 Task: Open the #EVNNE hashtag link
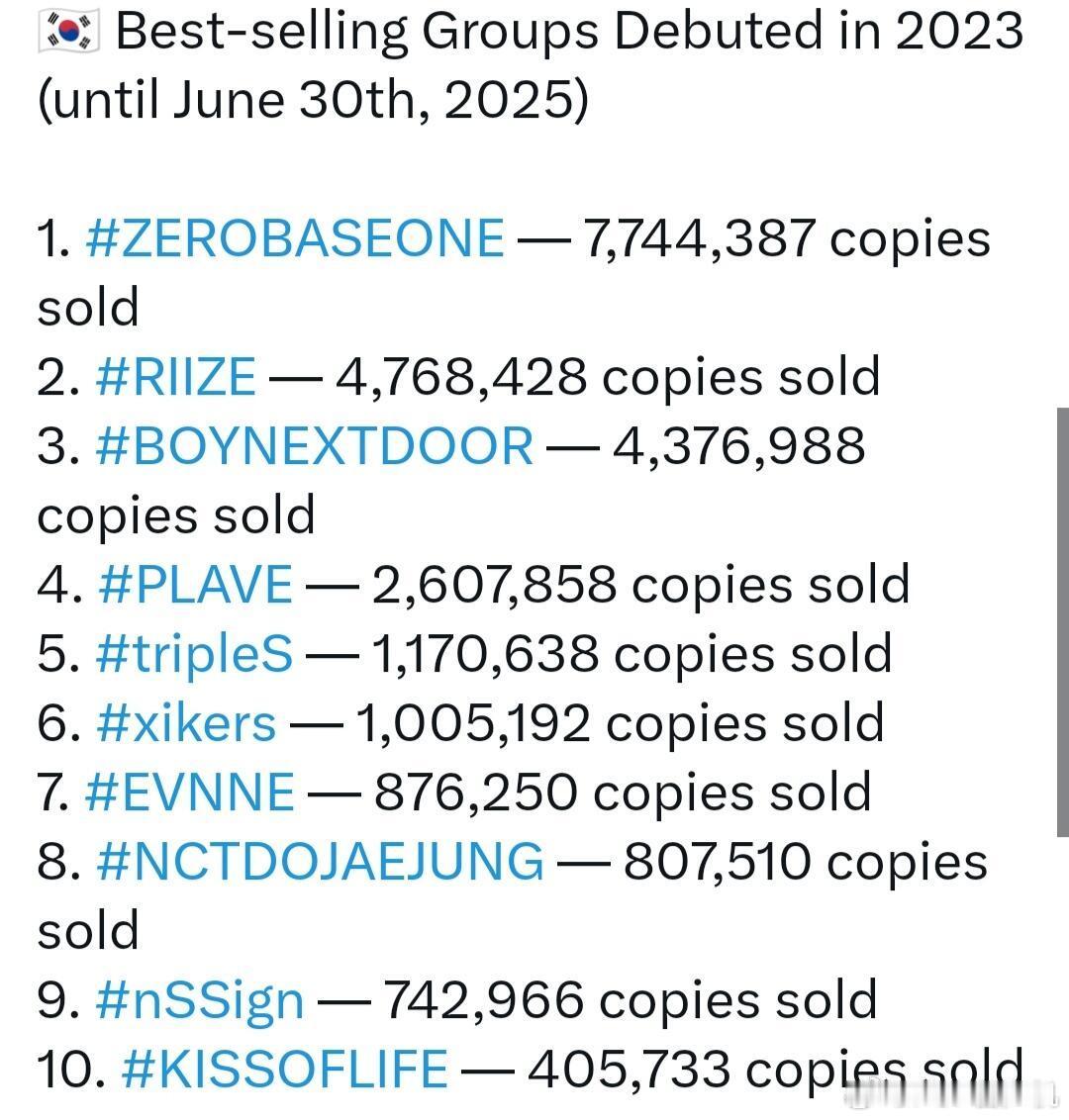pos(189,793)
